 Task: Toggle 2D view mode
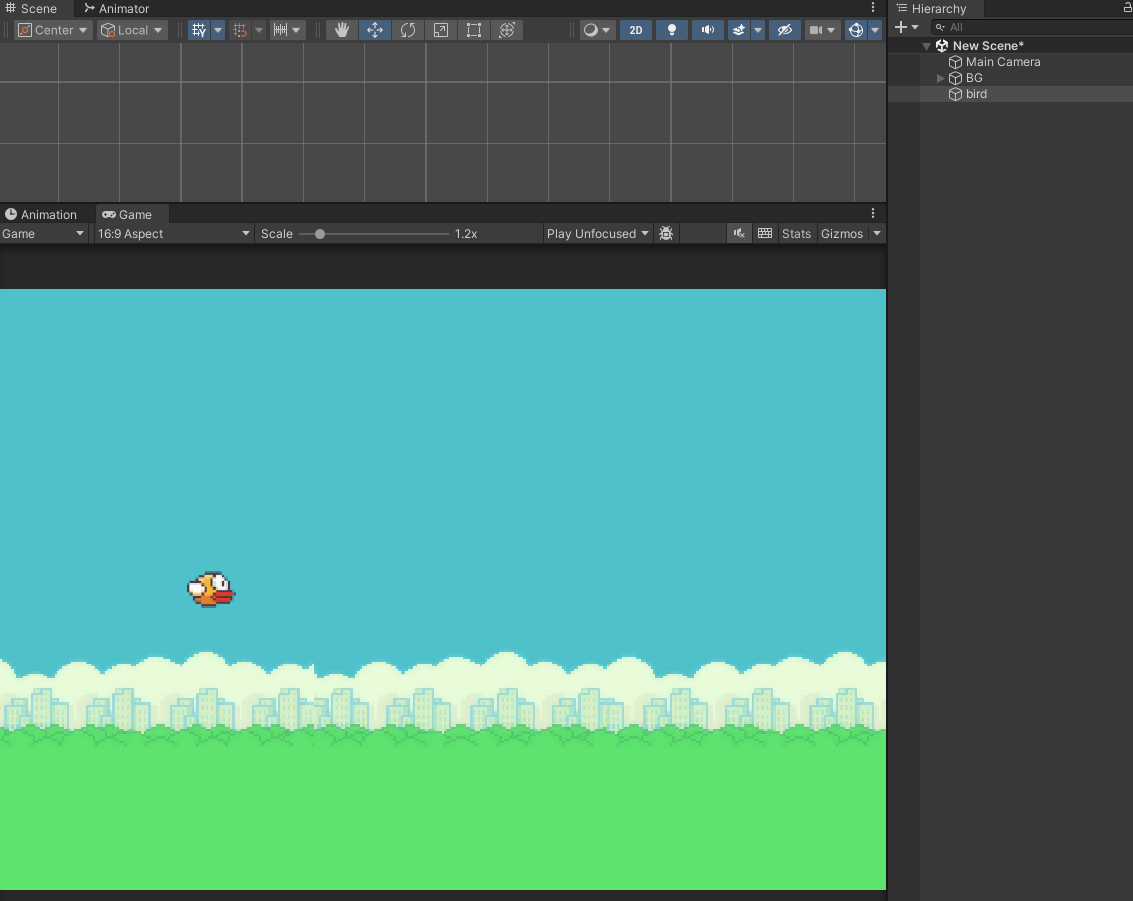tap(636, 30)
